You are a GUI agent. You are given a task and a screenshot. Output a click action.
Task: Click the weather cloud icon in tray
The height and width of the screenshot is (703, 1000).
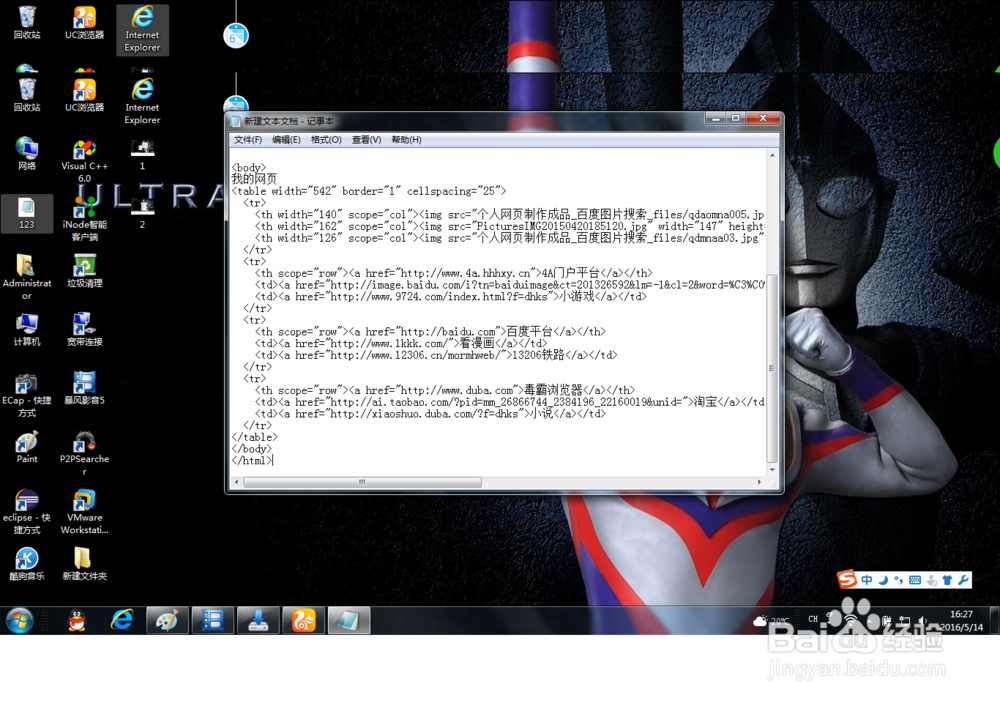pos(760,621)
